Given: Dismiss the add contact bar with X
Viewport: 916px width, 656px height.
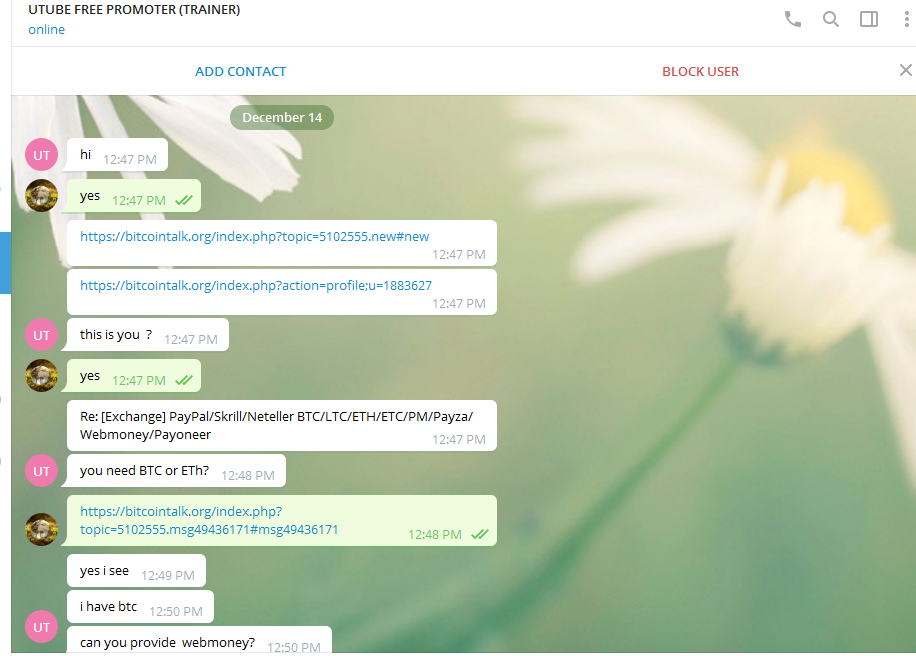Looking at the screenshot, I should point(905,71).
